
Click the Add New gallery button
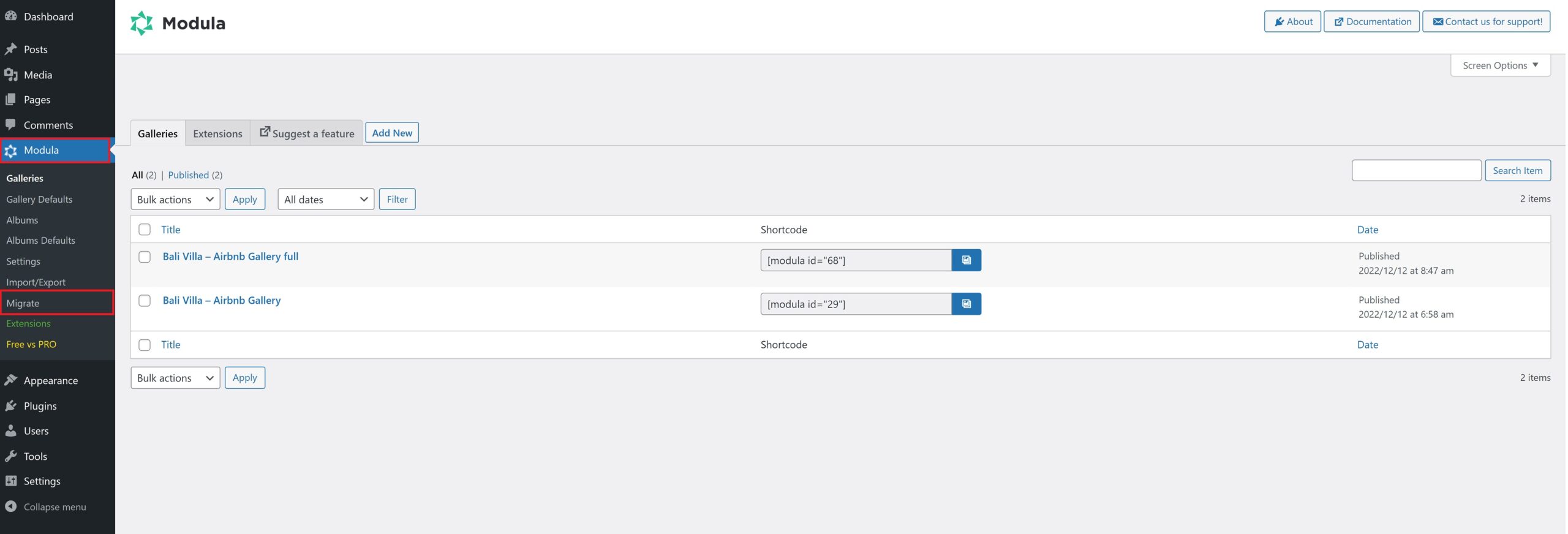(392, 133)
